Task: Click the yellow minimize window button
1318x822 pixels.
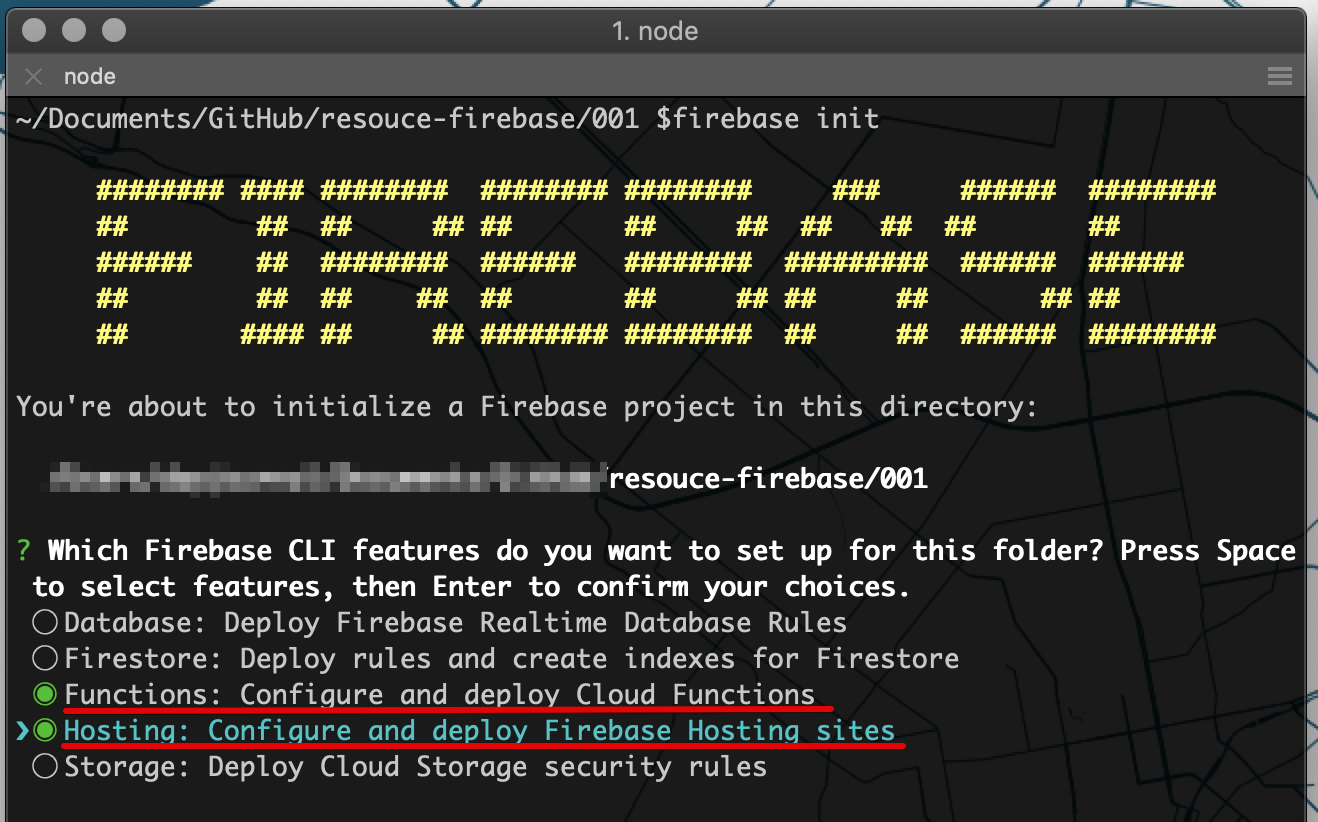Action: point(74,30)
